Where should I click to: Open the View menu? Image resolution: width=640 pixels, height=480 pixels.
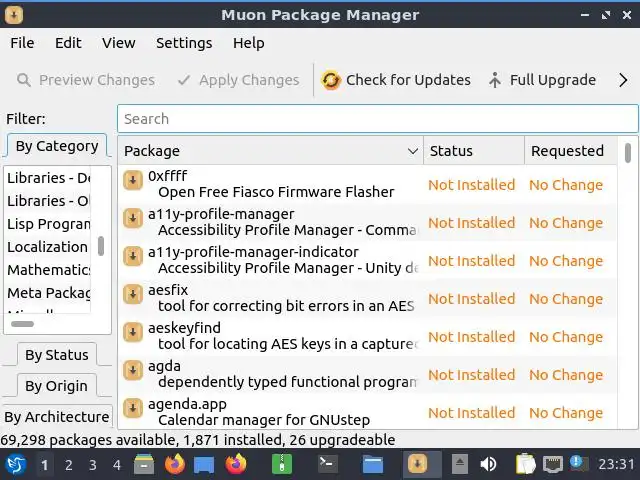pos(118,43)
